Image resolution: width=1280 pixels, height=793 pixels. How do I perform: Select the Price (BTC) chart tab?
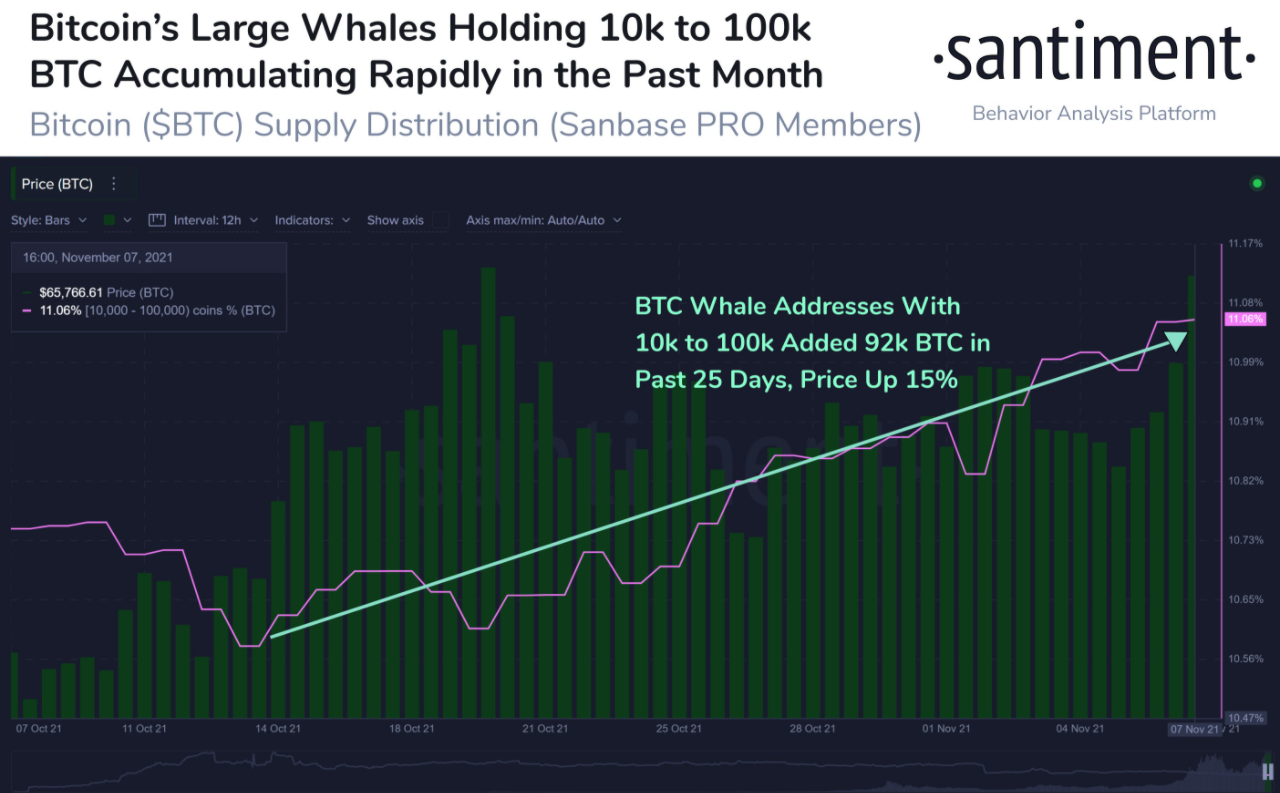coord(55,183)
